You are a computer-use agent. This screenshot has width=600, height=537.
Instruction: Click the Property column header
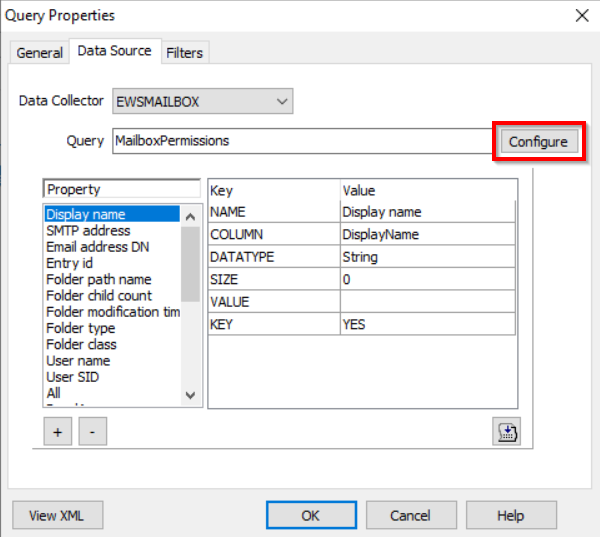point(122,189)
